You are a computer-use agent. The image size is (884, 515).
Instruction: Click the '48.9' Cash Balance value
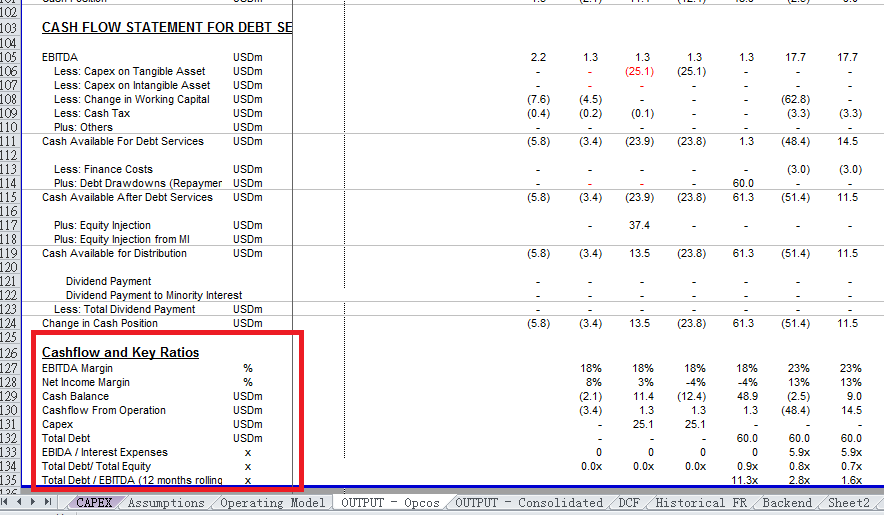pyautogui.click(x=747, y=396)
